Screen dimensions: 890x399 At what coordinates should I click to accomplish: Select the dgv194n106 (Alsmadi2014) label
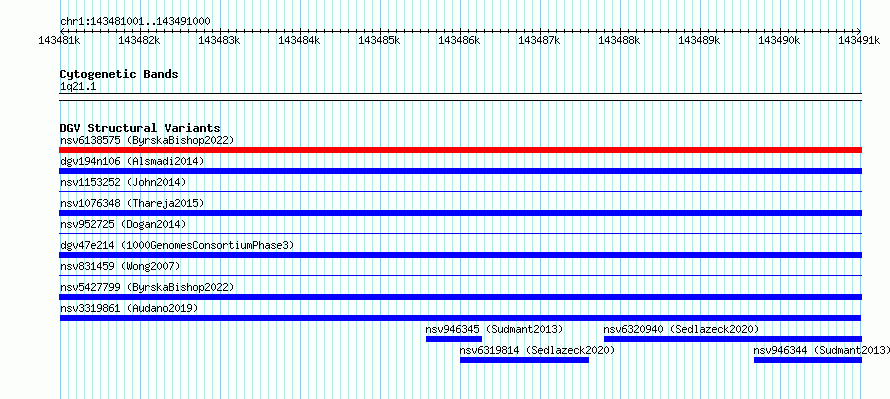point(132,161)
